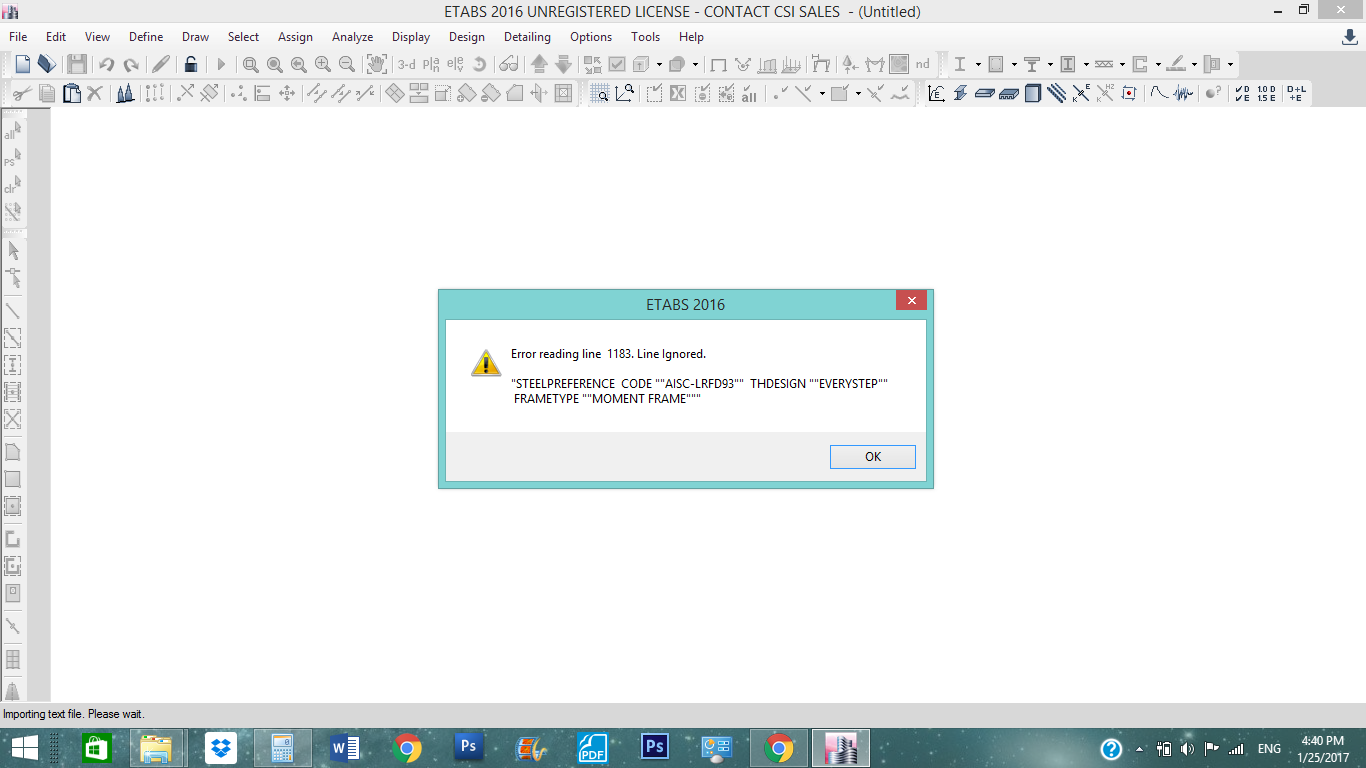
Task: Move up in list arrow icon
Action: point(539,64)
